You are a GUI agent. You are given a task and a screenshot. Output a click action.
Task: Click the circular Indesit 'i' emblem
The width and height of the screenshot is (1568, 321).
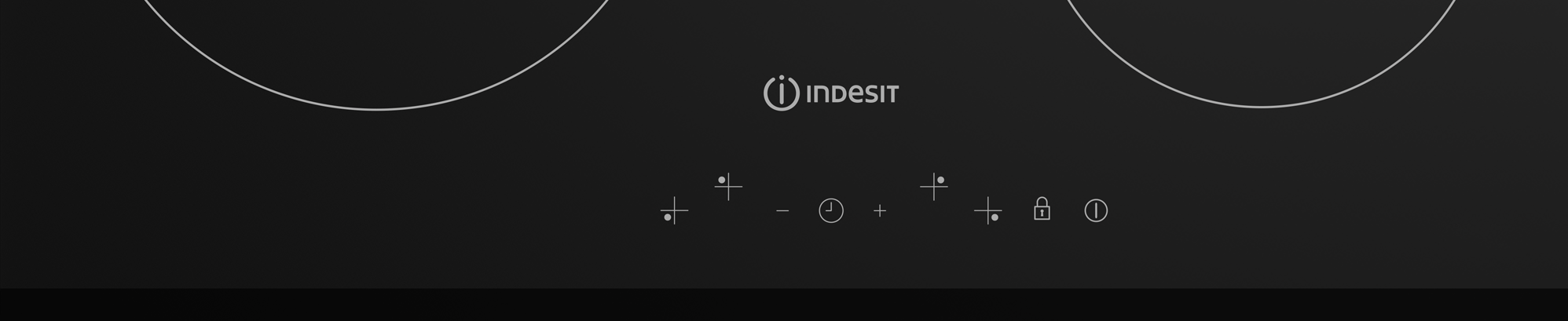coord(782,93)
